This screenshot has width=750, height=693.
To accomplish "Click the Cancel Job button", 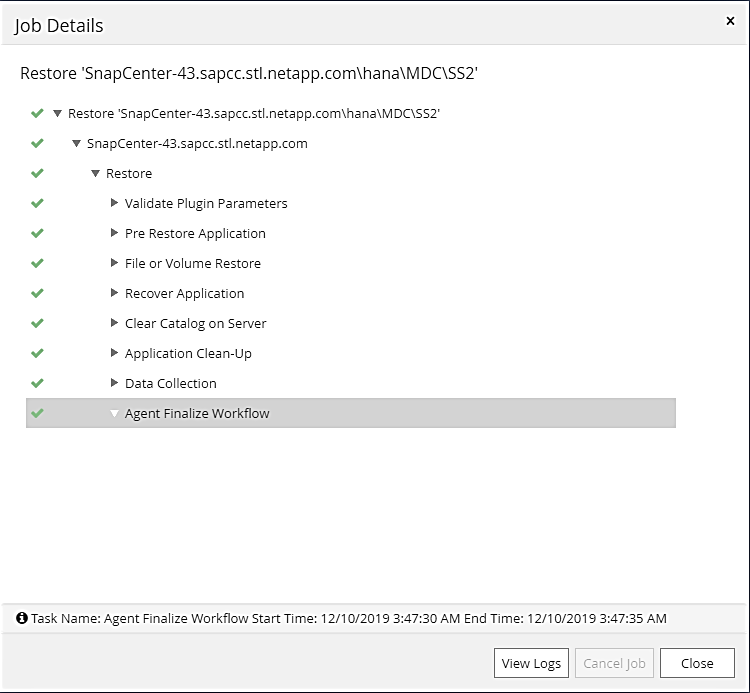I will (x=614, y=663).
